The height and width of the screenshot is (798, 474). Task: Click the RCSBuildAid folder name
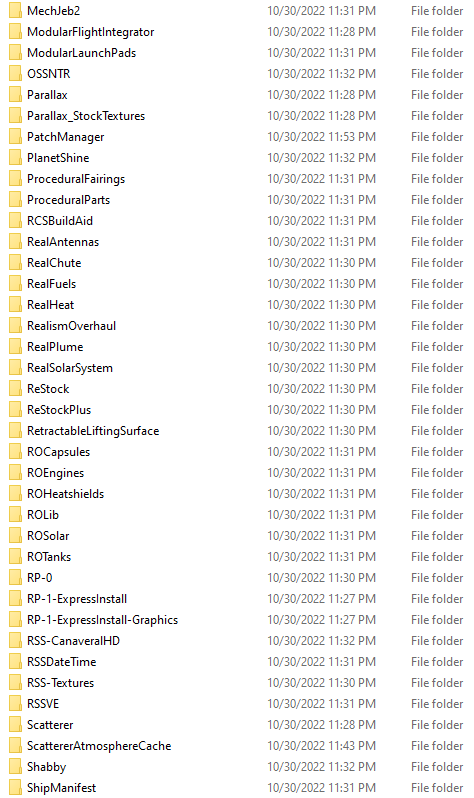click(x=60, y=221)
